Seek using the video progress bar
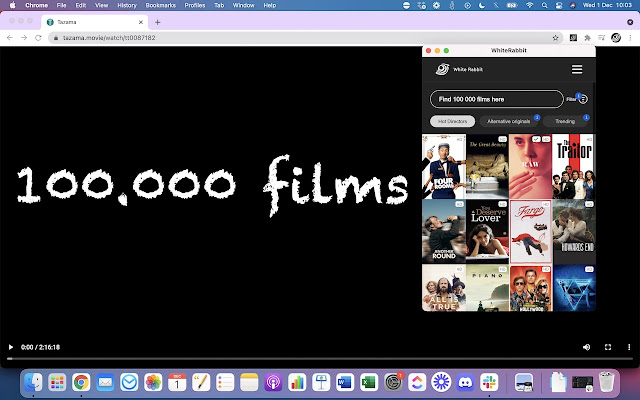This screenshot has width=640, height=400. point(320,358)
